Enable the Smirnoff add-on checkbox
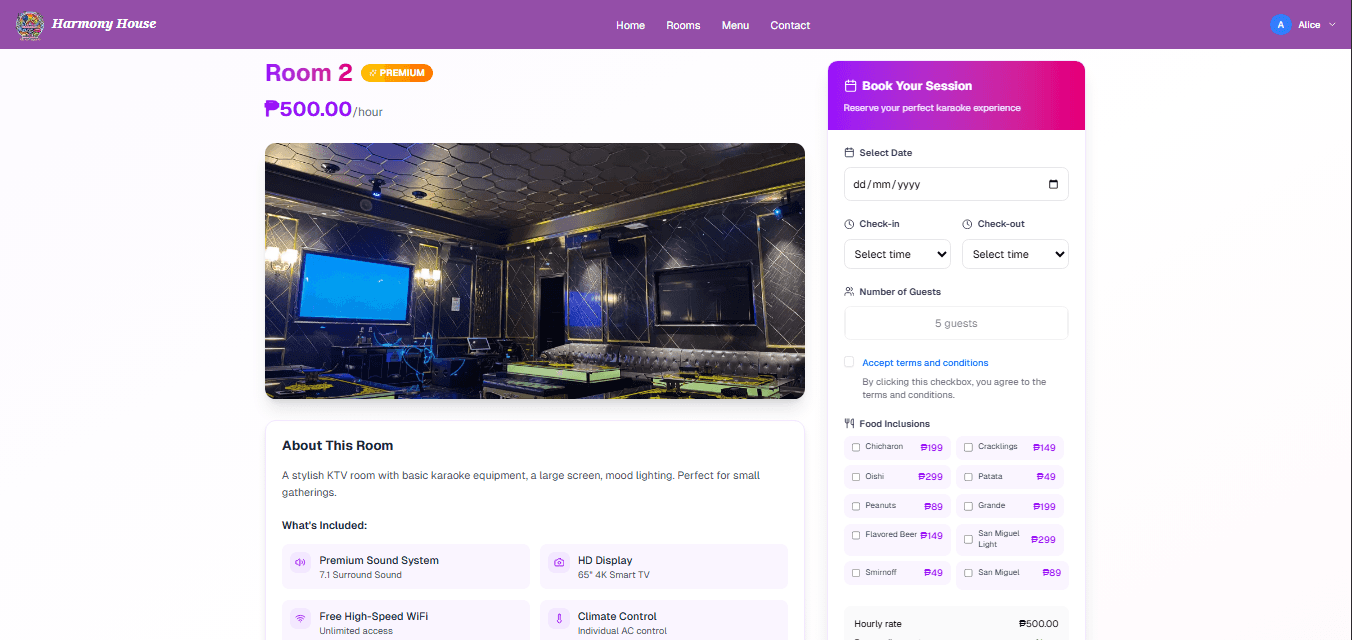 coord(856,573)
